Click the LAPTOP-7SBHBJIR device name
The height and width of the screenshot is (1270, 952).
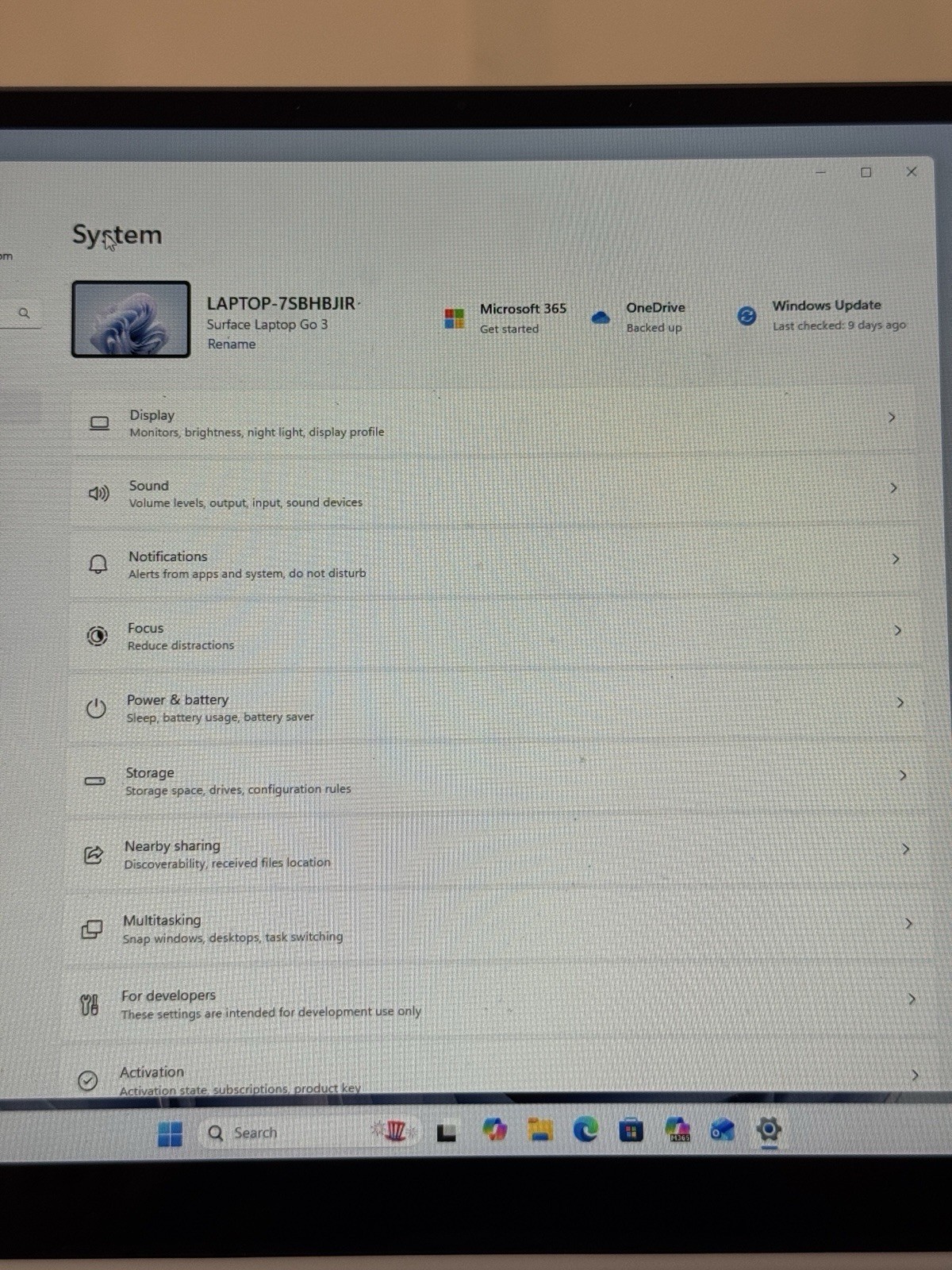[x=281, y=303]
